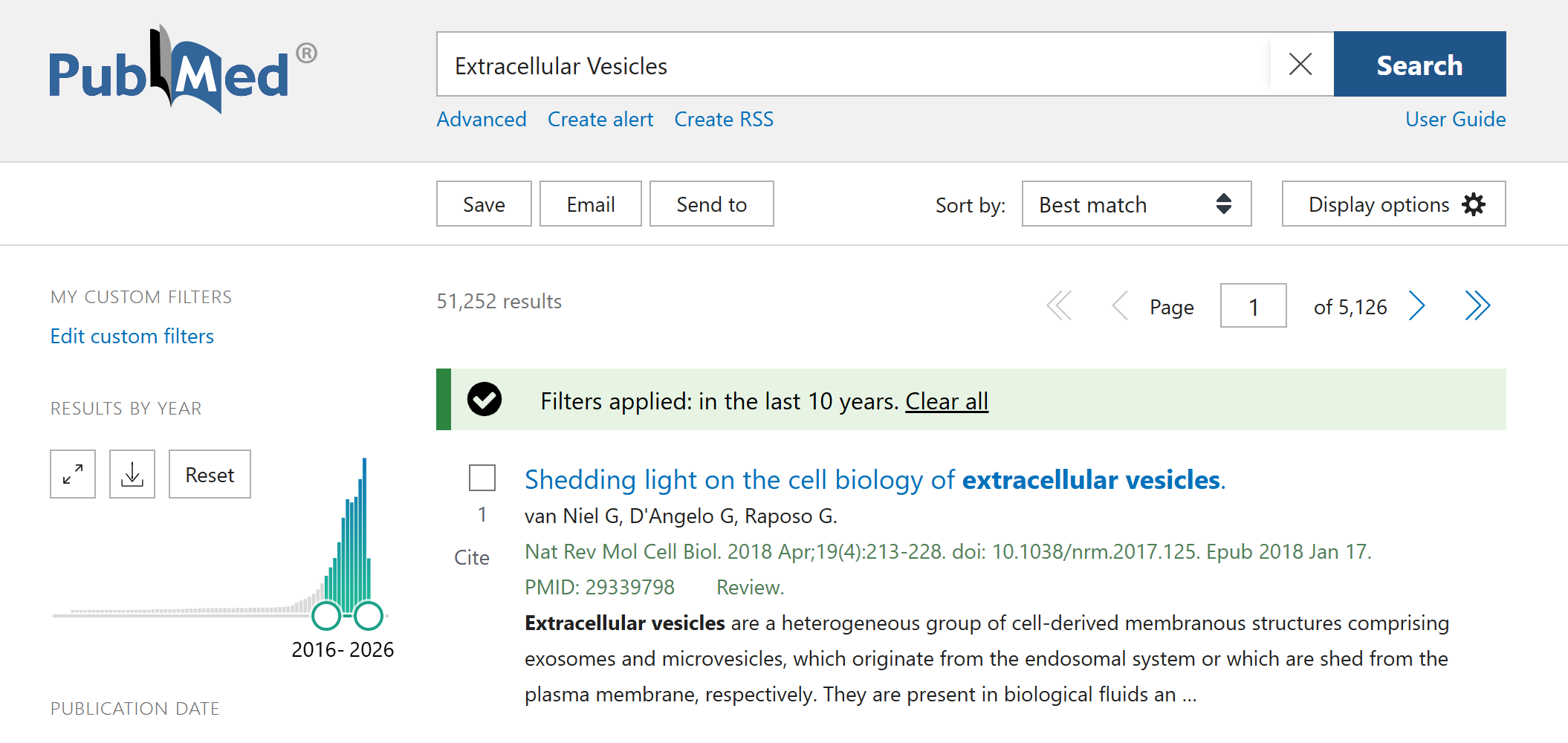The width and height of the screenshot is (1568, 743).
Task: Select the first article's checkbox
Action: tap(482, 478)
